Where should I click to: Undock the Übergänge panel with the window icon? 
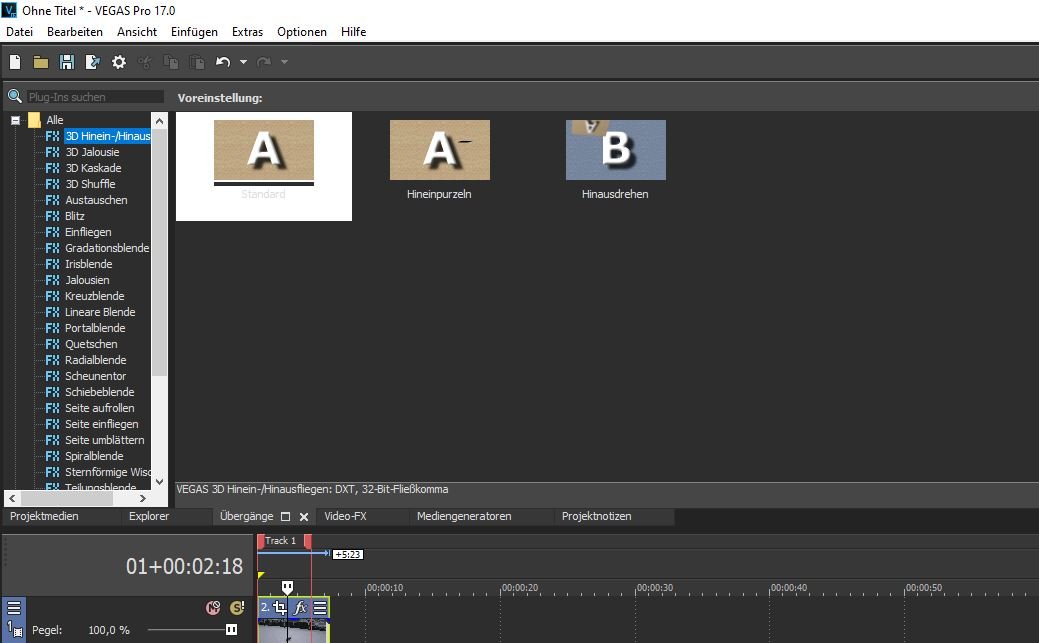(x=285, y=517)
